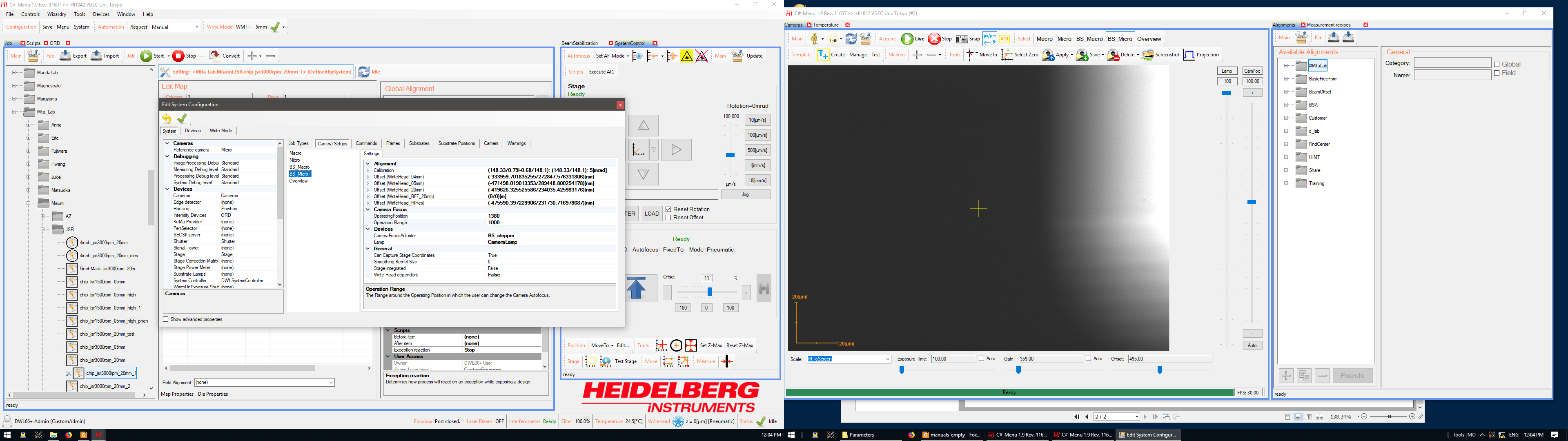Check the Field checkbox in Alignments General
Viewport: 1568px width, 441px height.
(1497, 73)
